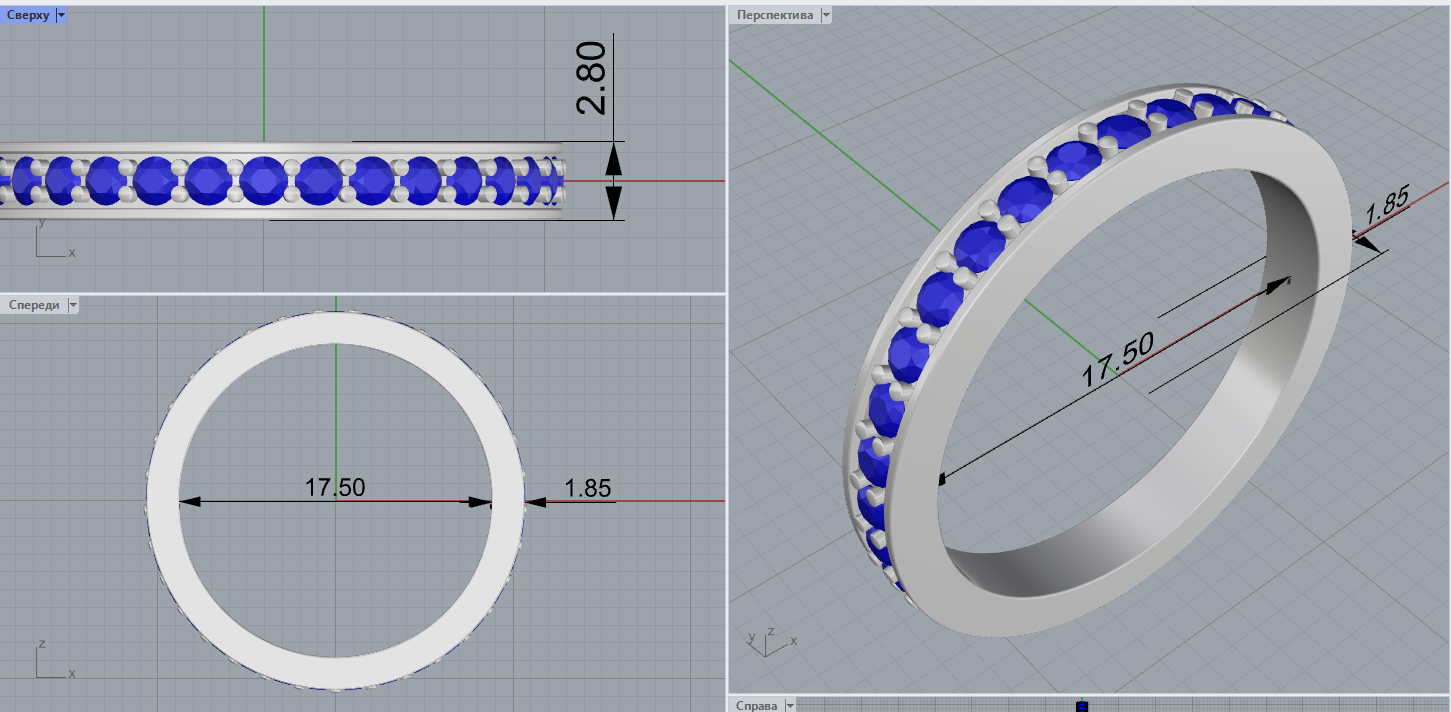Activate the Спереди viewport title
The image size is (1451, 712).
point(33,305)
